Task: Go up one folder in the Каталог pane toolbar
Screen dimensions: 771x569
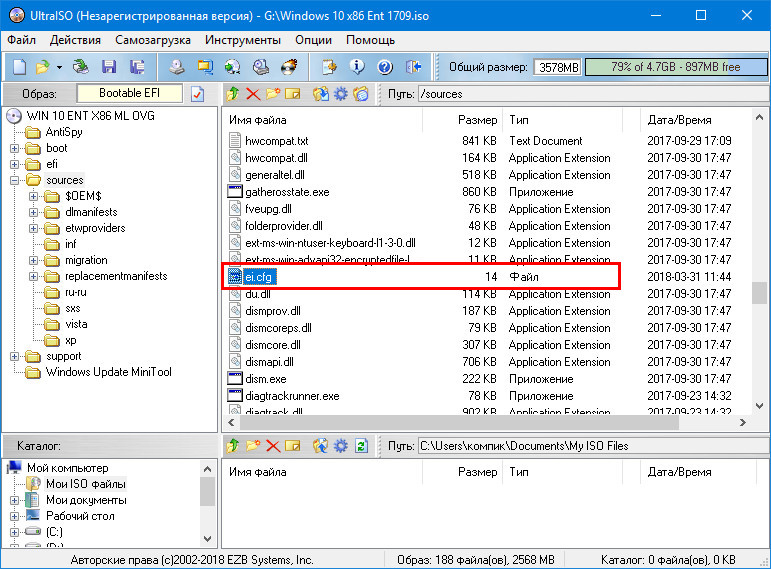Action: tap(233, 446)
